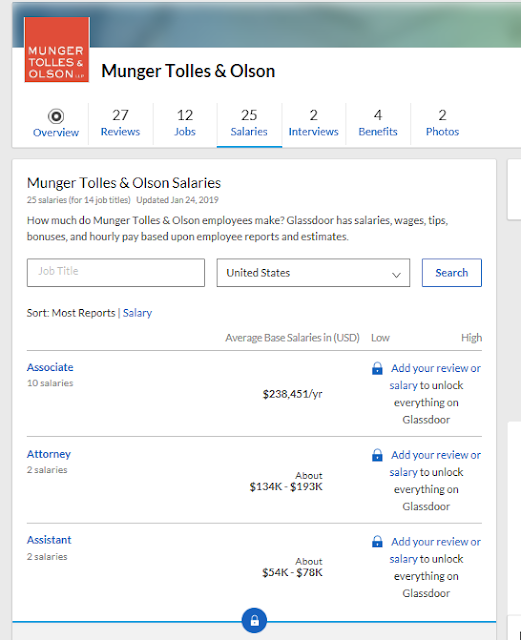521x640 pixels.
Task: Click the $238,451/yr salary figure
Action: pyautogui.click(x=292, y=394)
